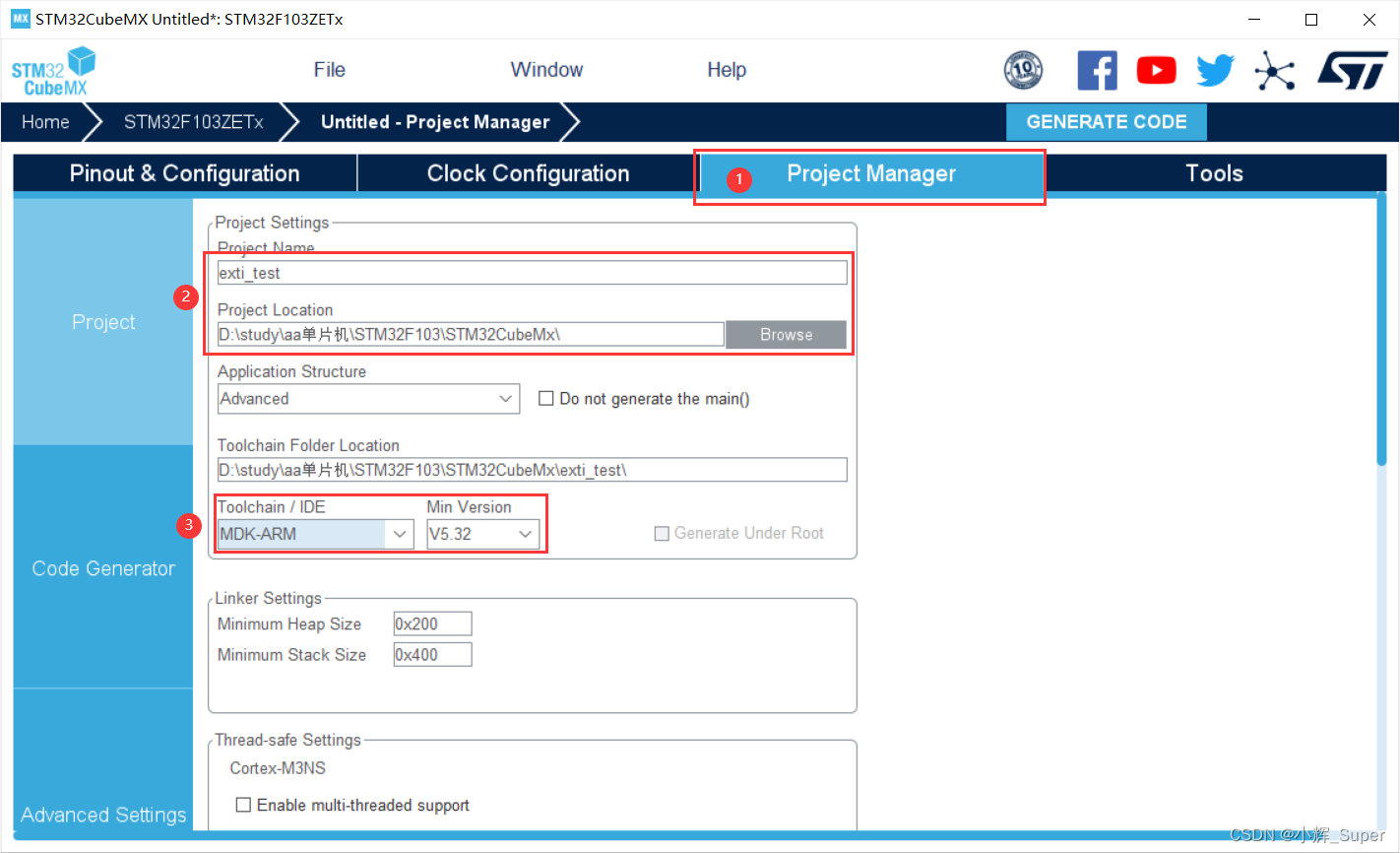The width and height of the screenshot is (1400, 853).
Task: Click Browse for project location
Action: (786, 335)
